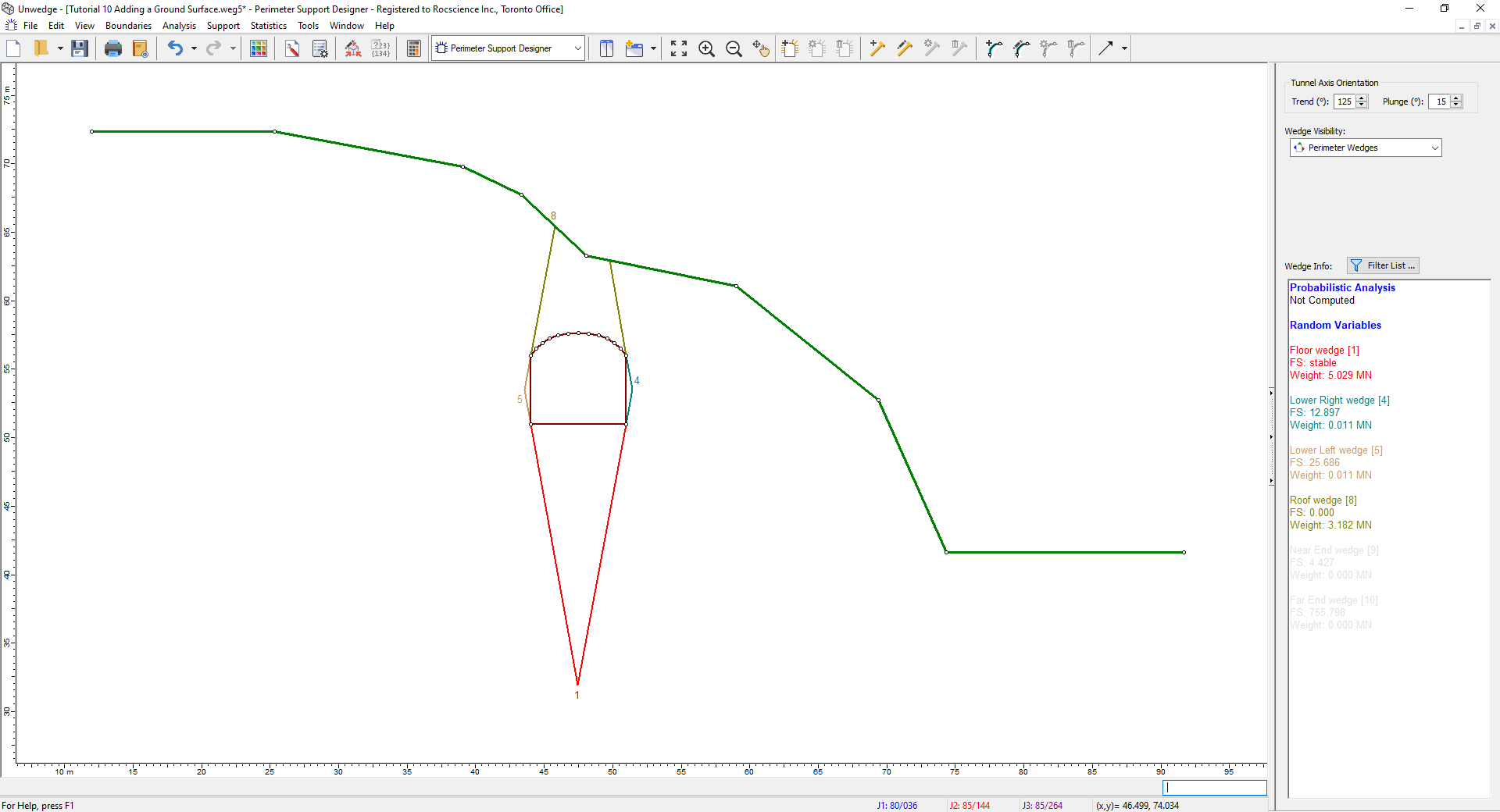Click the bottom sidebar splitter collapse arrow

click(x=1271, y=481)
